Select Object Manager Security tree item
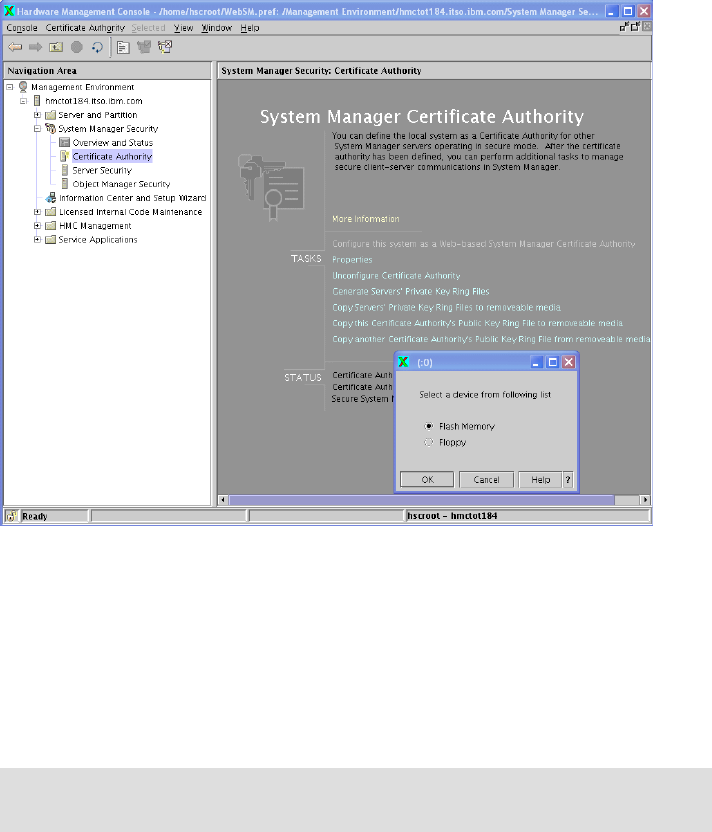Viewport: 712px width, 832px height. pos(121,184)
